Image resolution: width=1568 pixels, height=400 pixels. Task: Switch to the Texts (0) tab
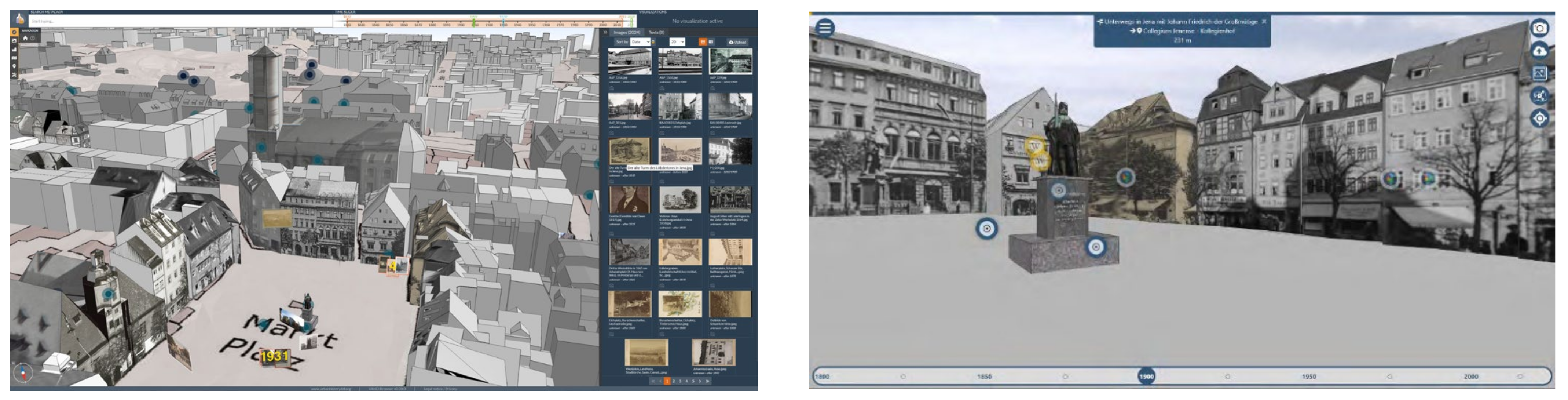(x=656, y=32)
